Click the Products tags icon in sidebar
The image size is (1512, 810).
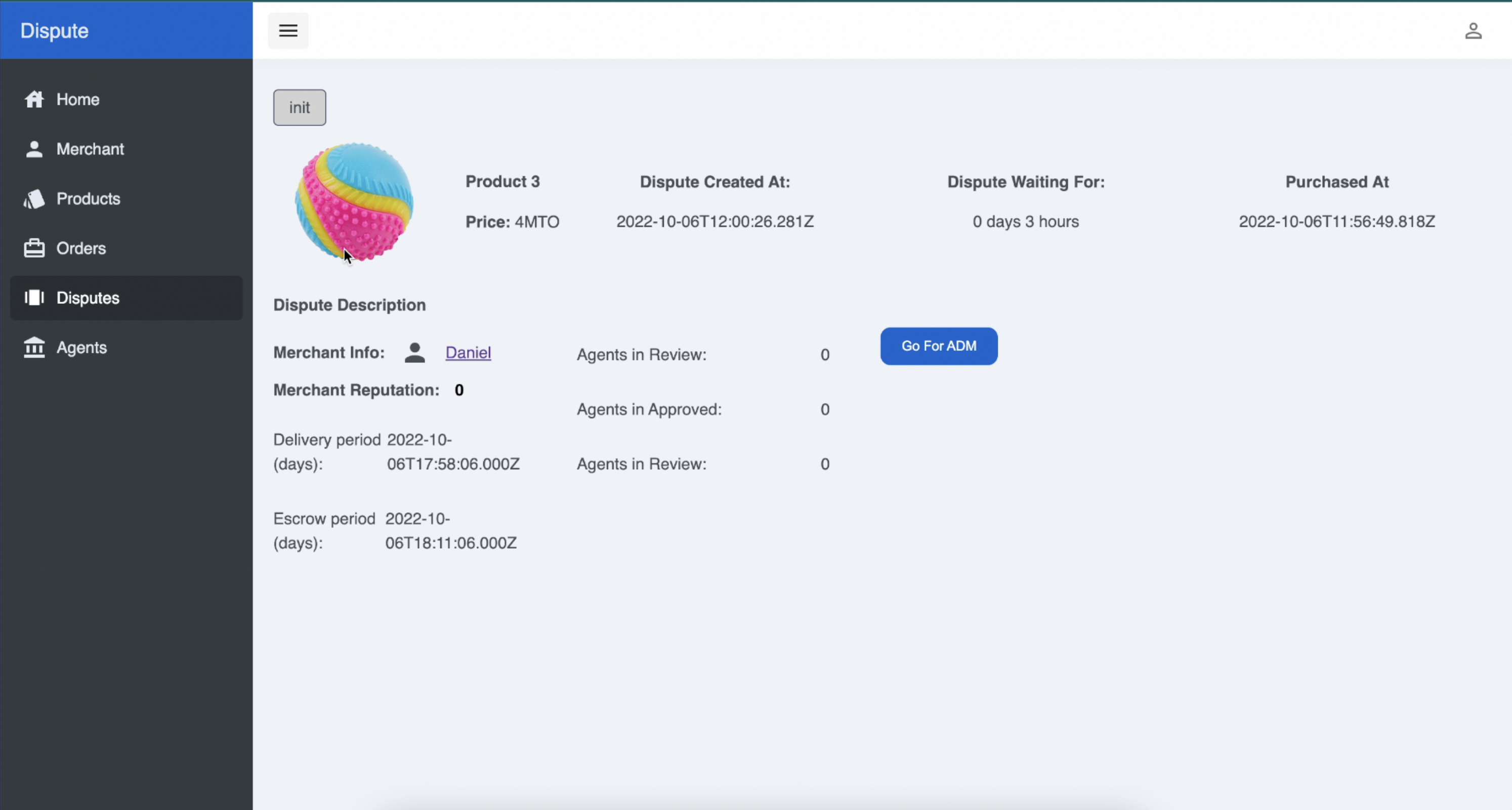point(34,199)
